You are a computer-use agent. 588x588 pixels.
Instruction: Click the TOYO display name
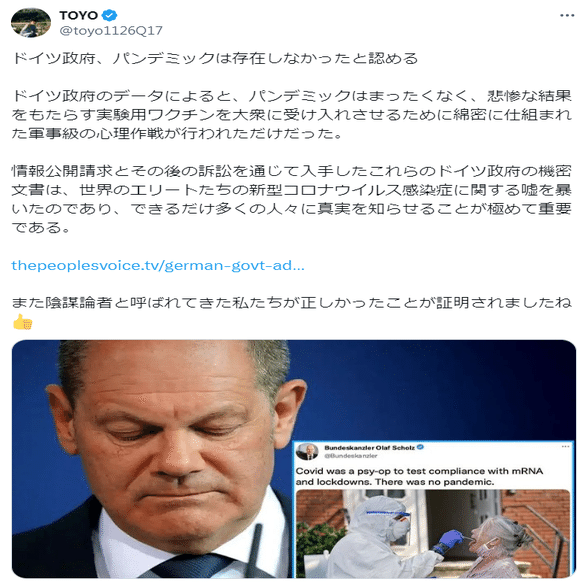click(x=78, y=15)
